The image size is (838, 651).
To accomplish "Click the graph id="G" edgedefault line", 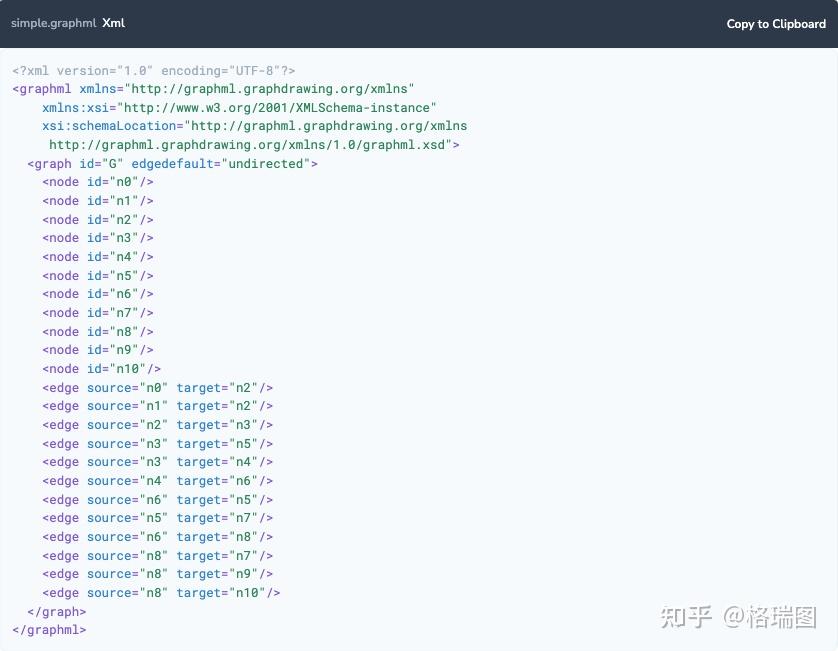I will pyautogui.click(x=173, y=164).
